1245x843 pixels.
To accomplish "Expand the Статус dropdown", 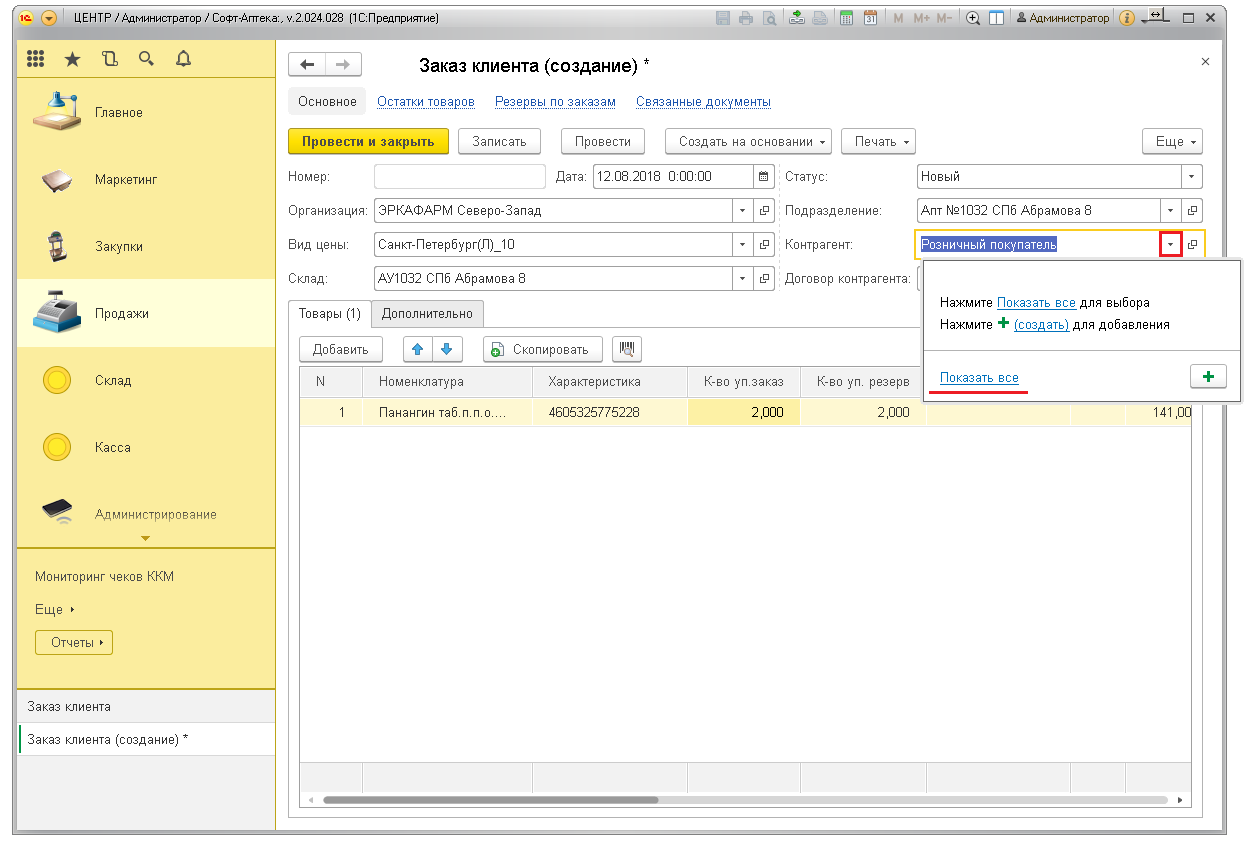I will [1191, 177].
